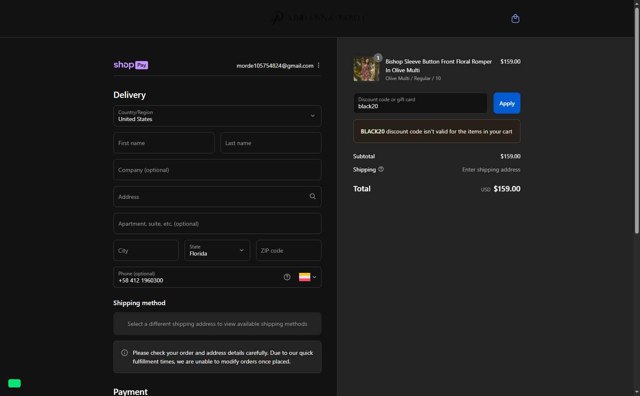Click the Phone (optional) field

217,277
